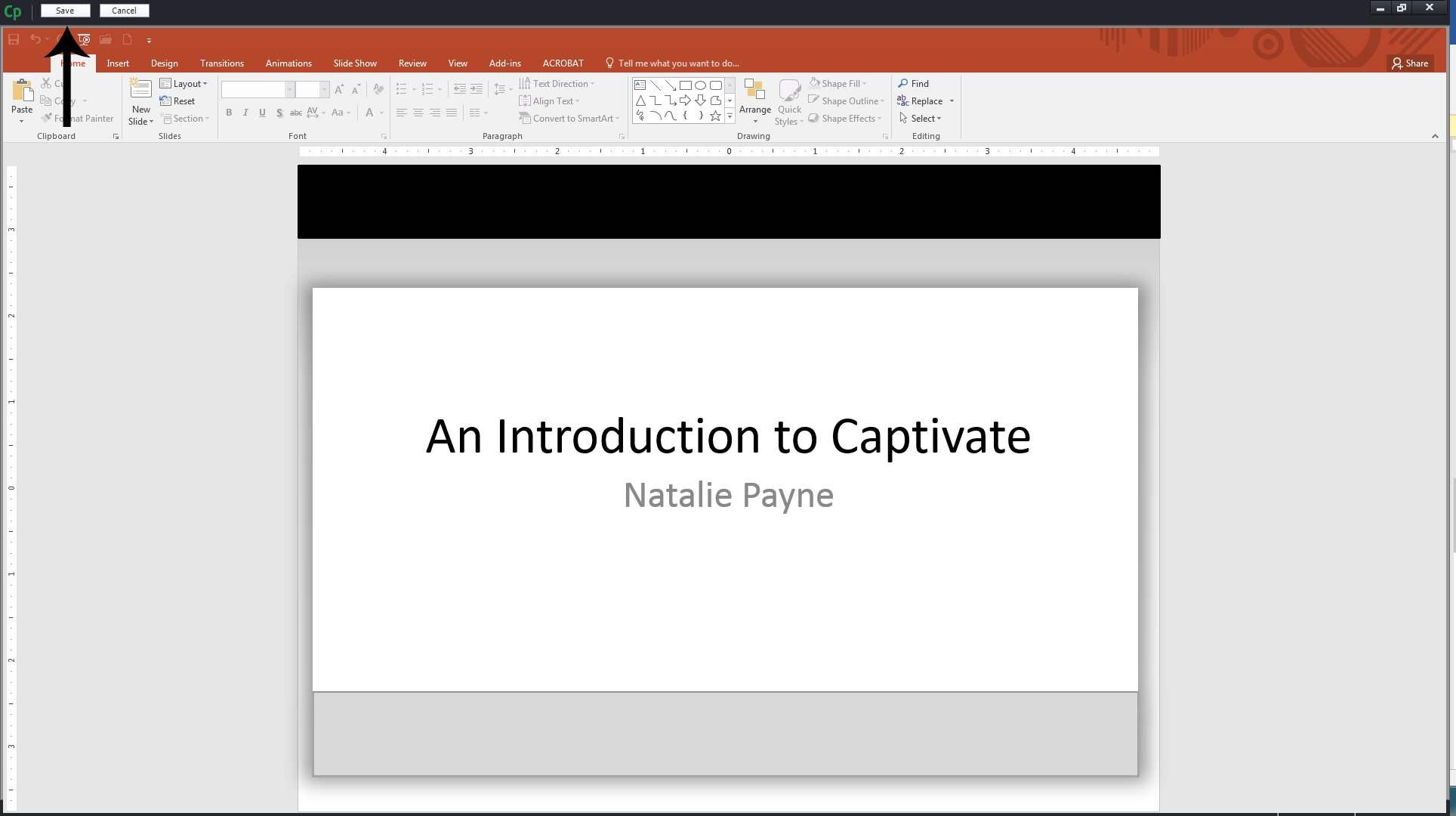This screenshot has height=816, width=1456.
Task: Expand the shapes gallery More arrow
Action: (730, 116)
